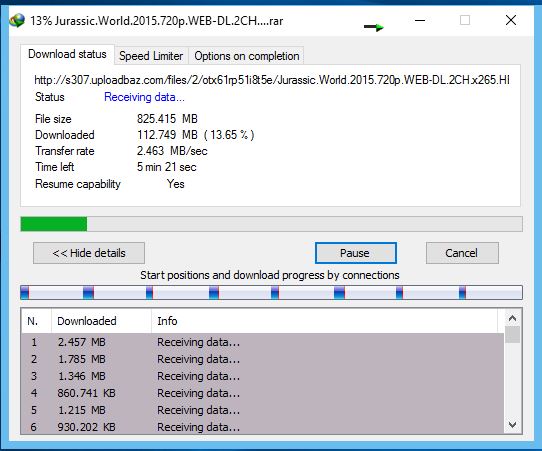Pause the current download
This screenshot has height=451, width=542.
click(356, 253)
